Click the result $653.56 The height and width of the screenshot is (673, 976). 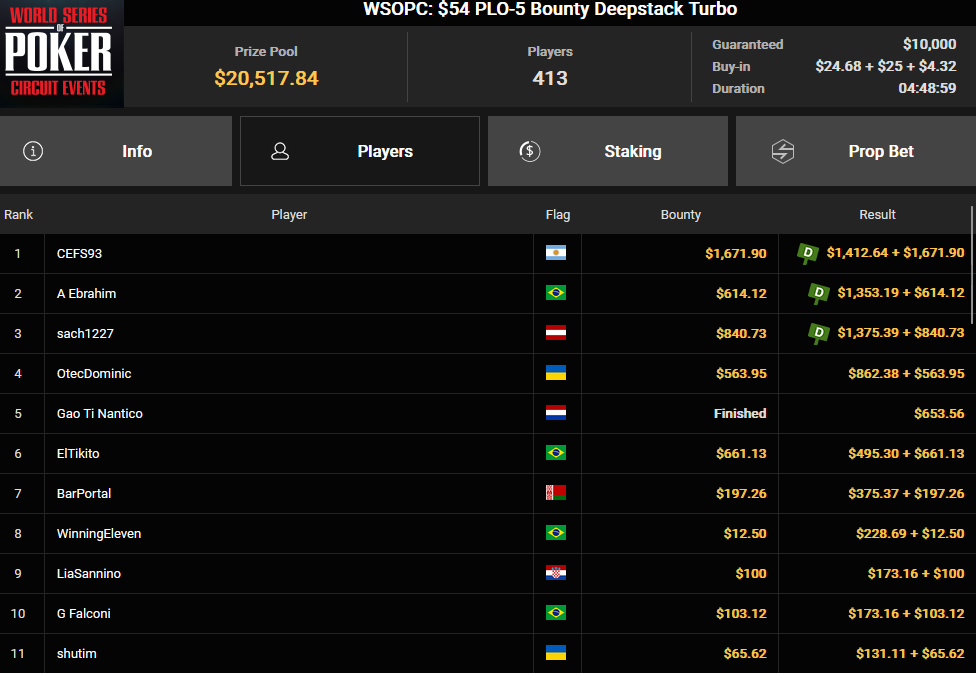[x=939, y=413]
